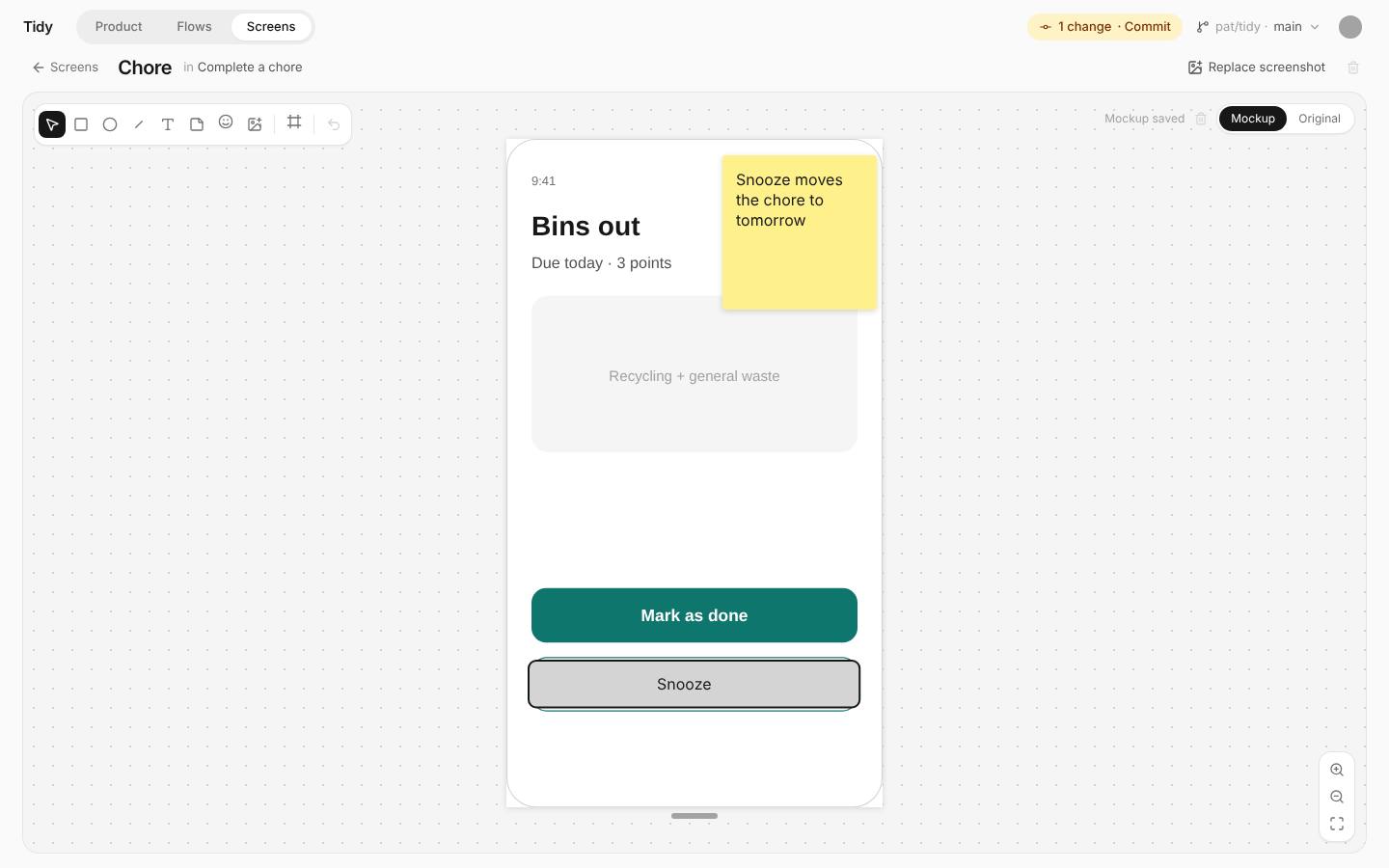Open the user avatar menu
The width and height of the screenshot is (1389, 868).
[1350, 27]
